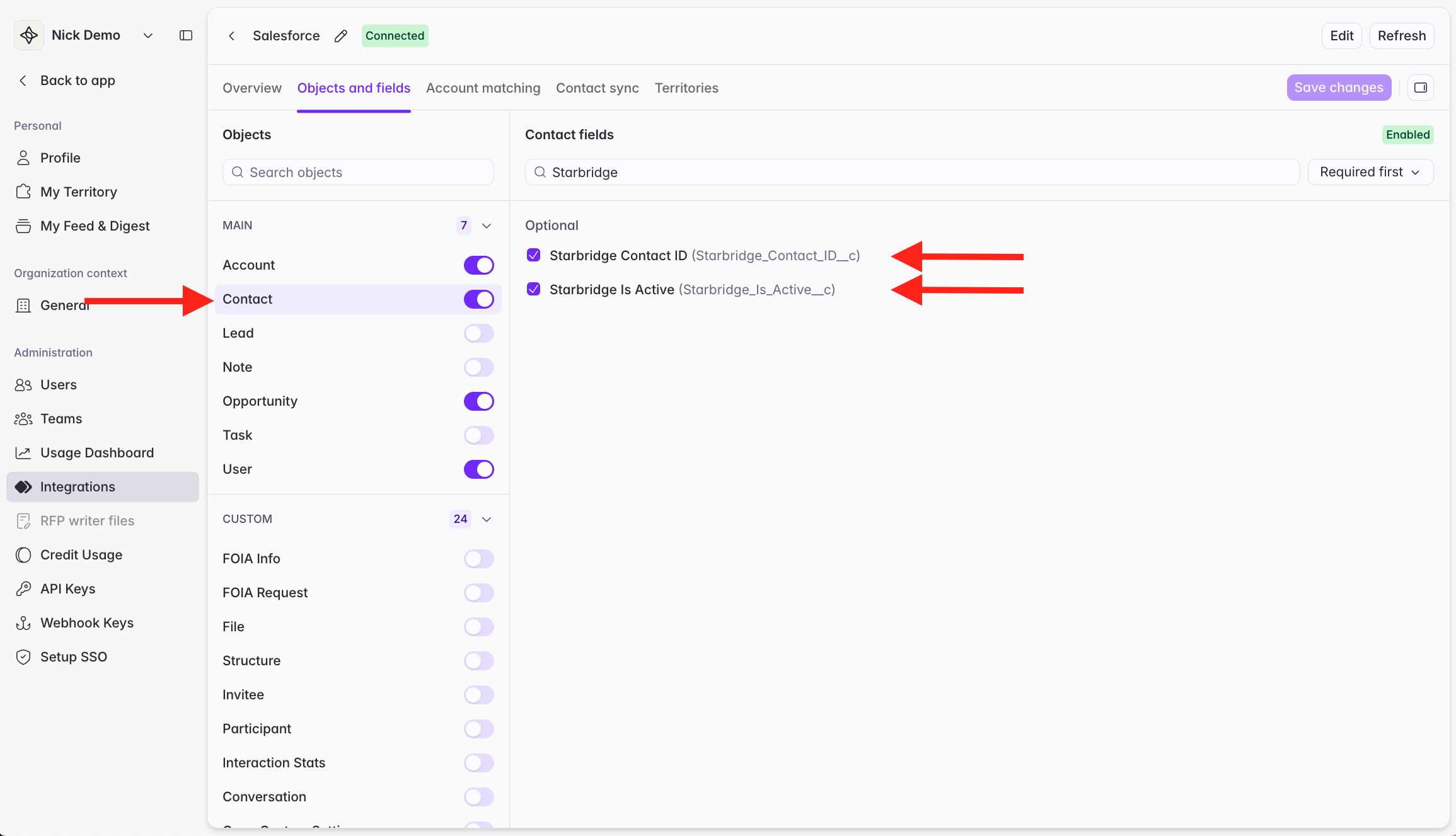Select the Objects and fields tab

[354, 88]
